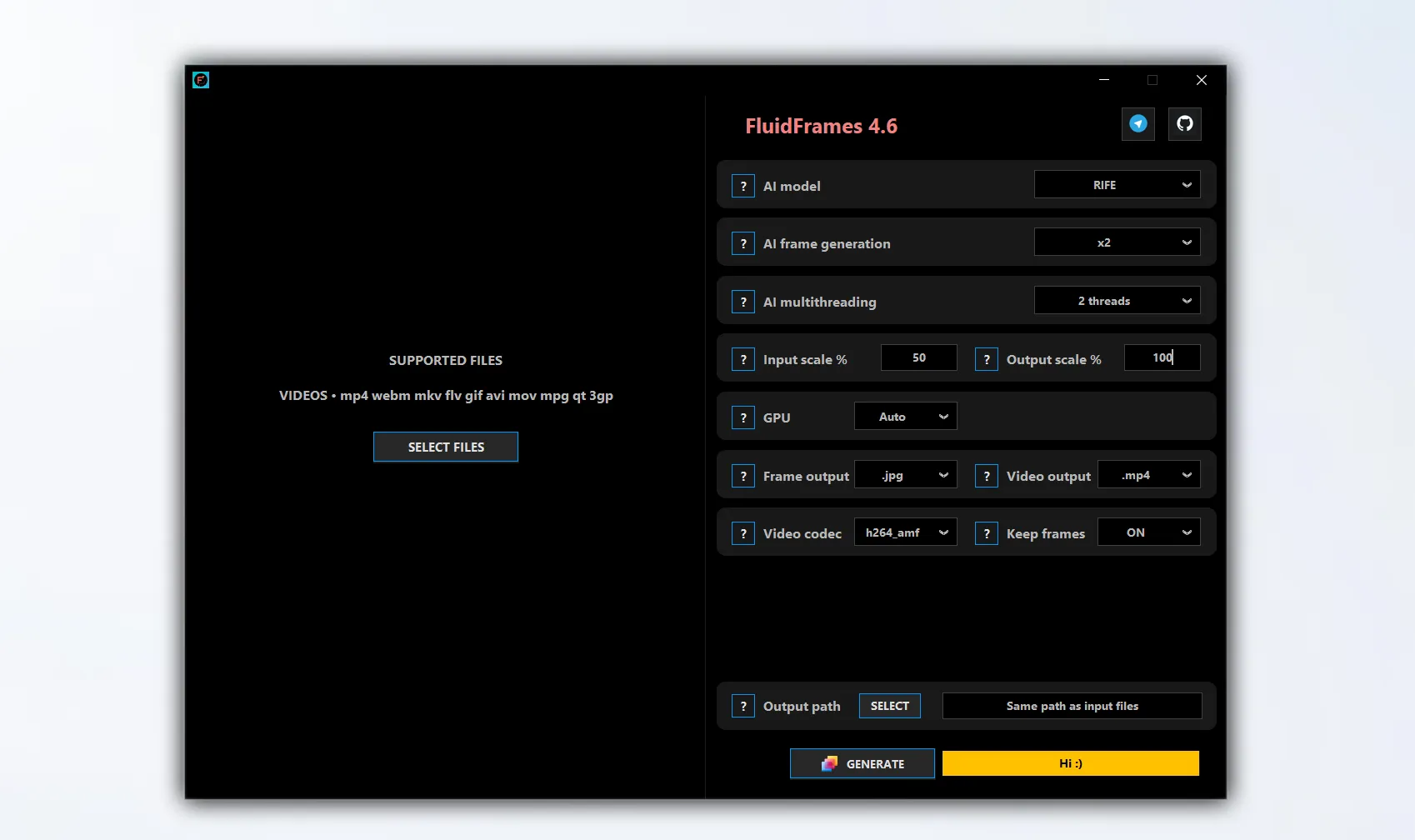Open the Telegram channel icon

click(1137, 124)
